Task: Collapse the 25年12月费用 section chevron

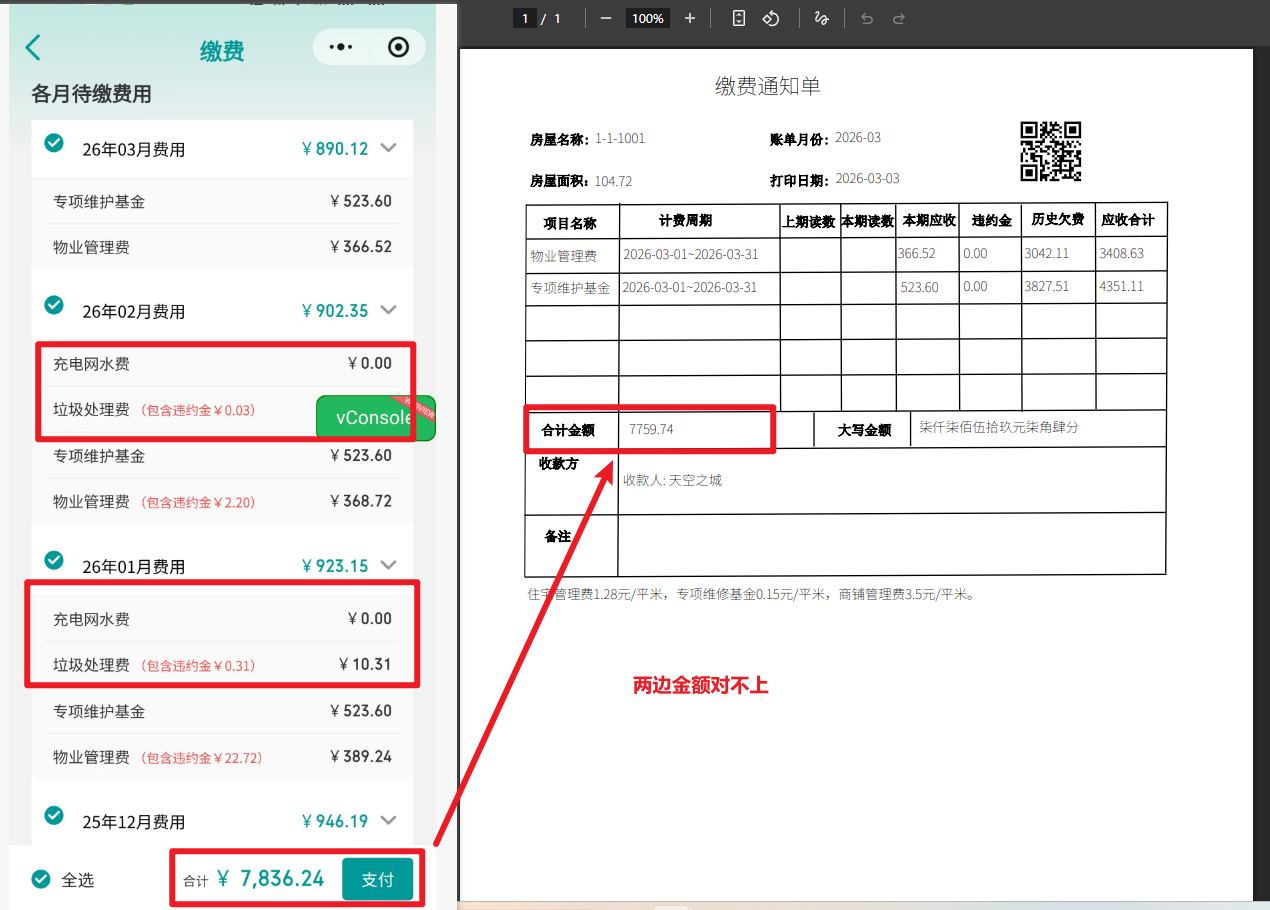Action: coord(389,821)
